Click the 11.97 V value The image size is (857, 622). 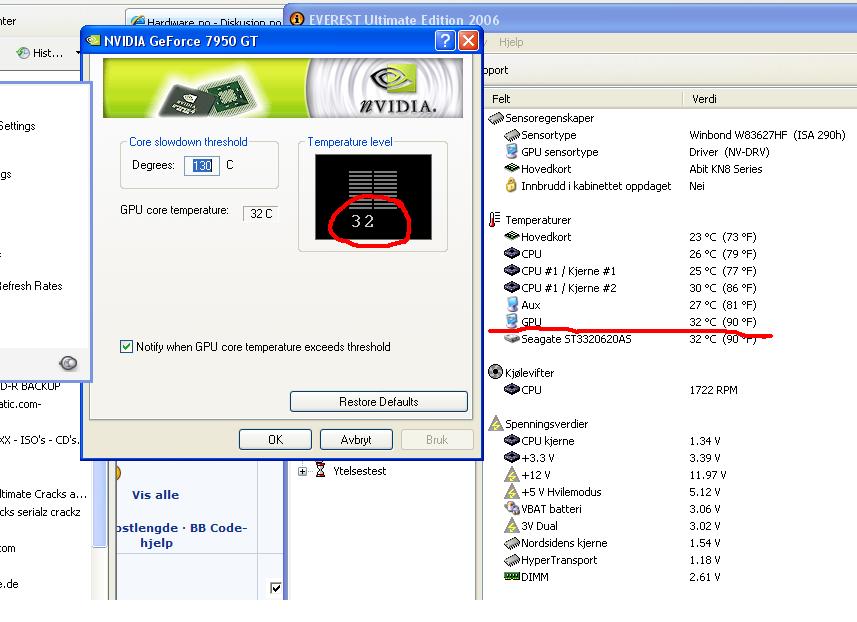pyautogui.click(x=707, y=475)
